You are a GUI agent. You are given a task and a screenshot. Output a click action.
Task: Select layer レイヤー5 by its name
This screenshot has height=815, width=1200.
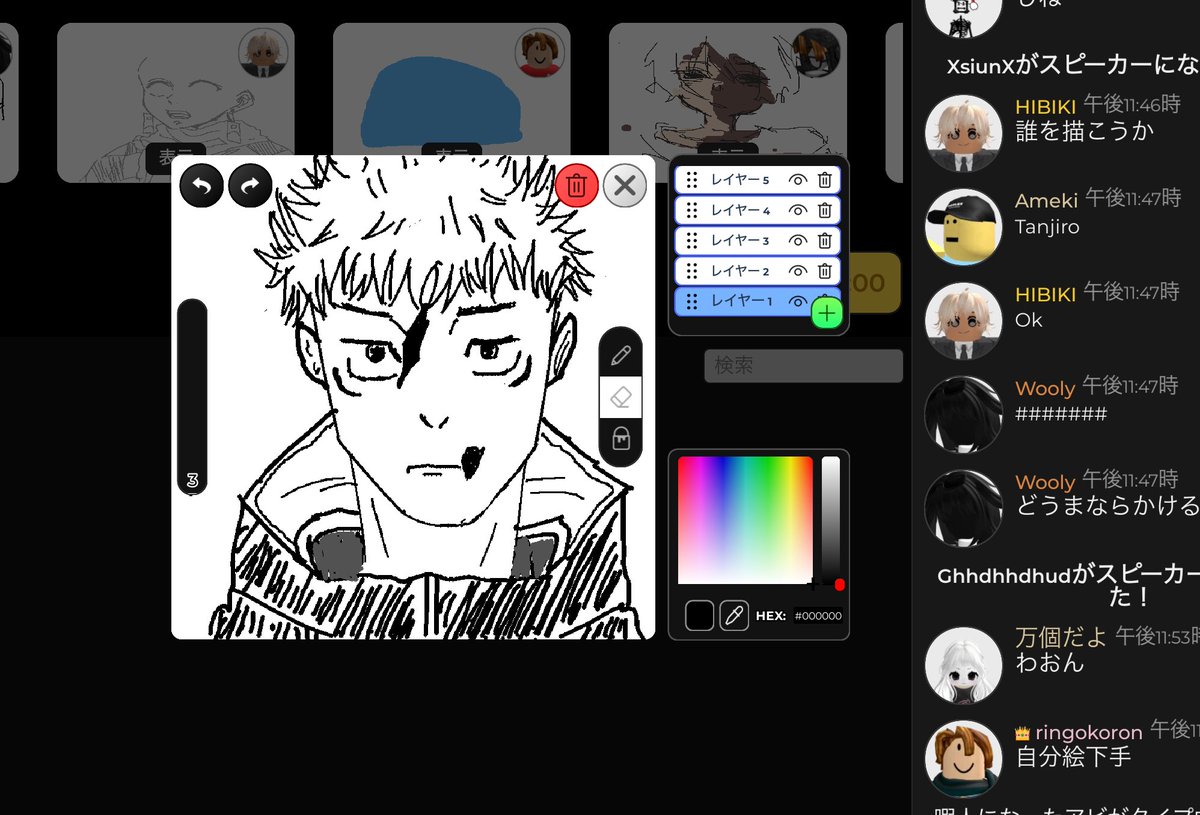tap(740, 180)
